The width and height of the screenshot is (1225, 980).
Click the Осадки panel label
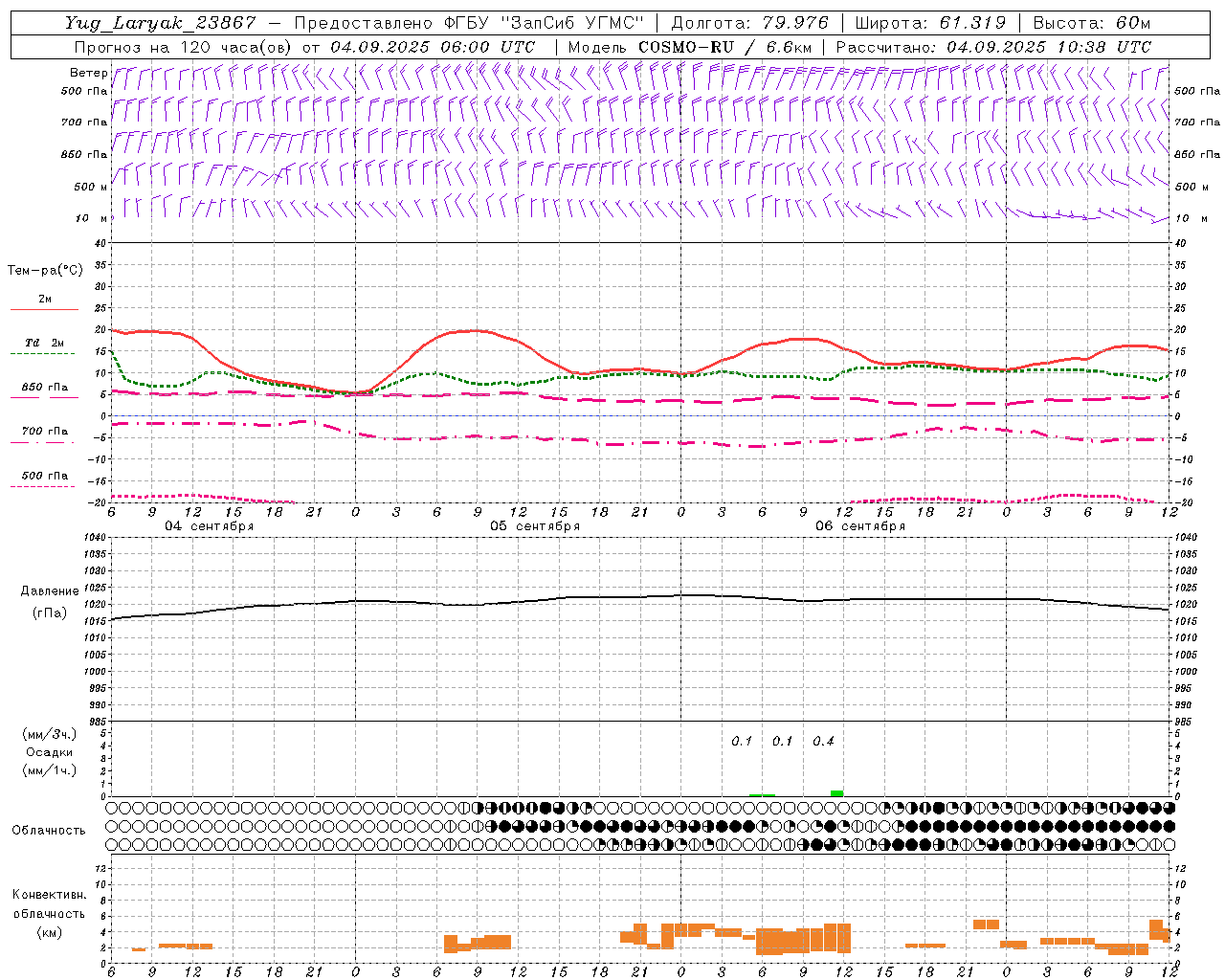[x=50, y=752]
